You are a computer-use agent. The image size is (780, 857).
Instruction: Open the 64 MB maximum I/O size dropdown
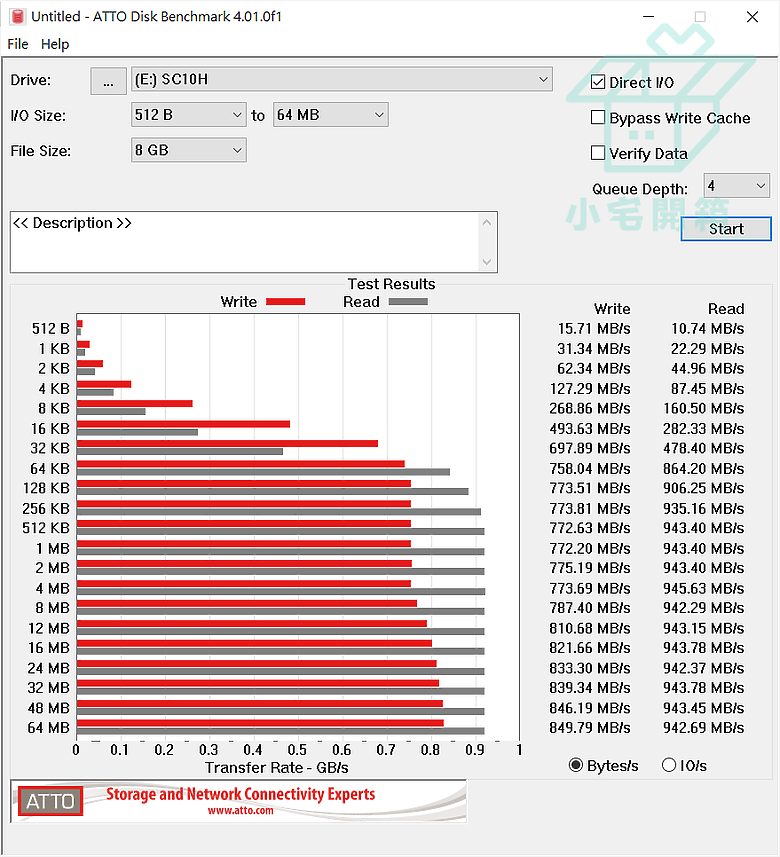pos(331,115)
